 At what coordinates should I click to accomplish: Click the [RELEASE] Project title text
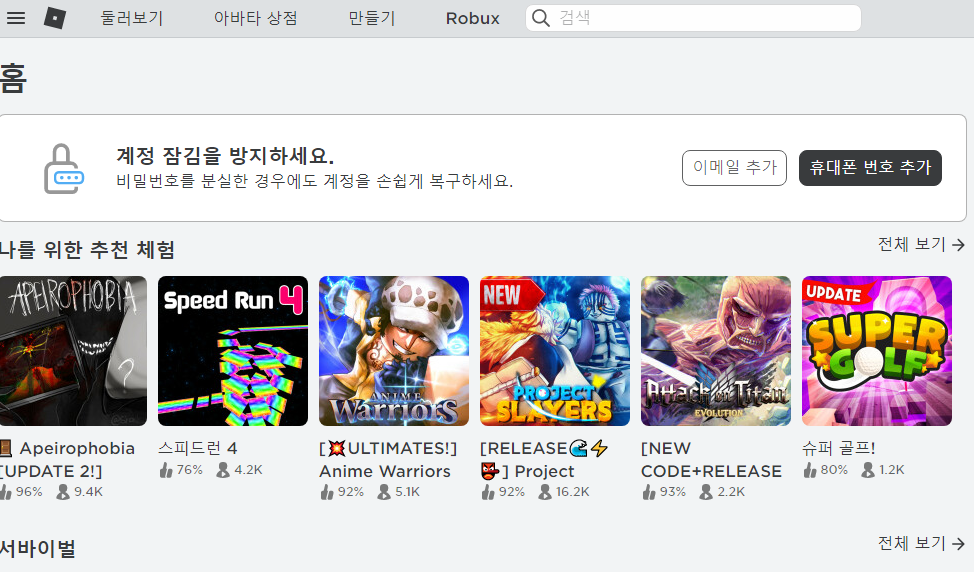coord(544,460)
